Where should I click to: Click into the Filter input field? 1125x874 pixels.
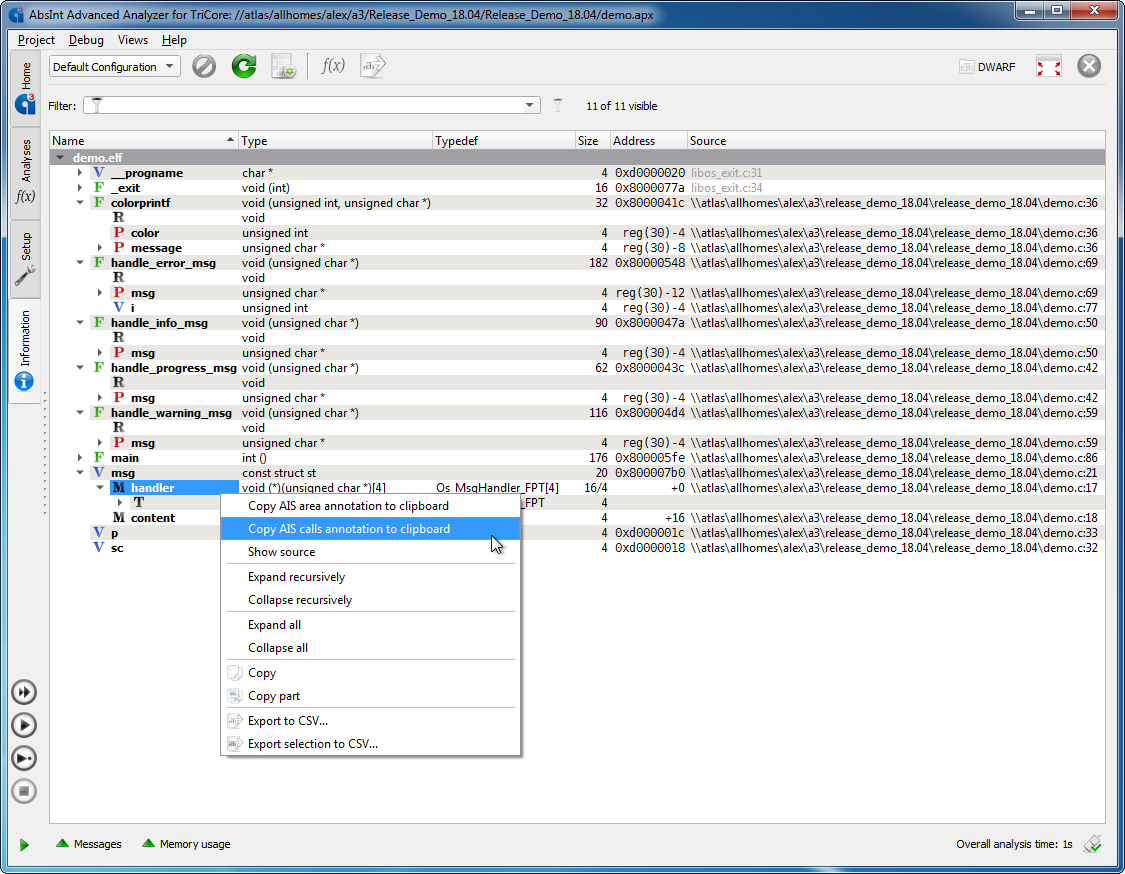pyautogui.click(x=311, y=105)
